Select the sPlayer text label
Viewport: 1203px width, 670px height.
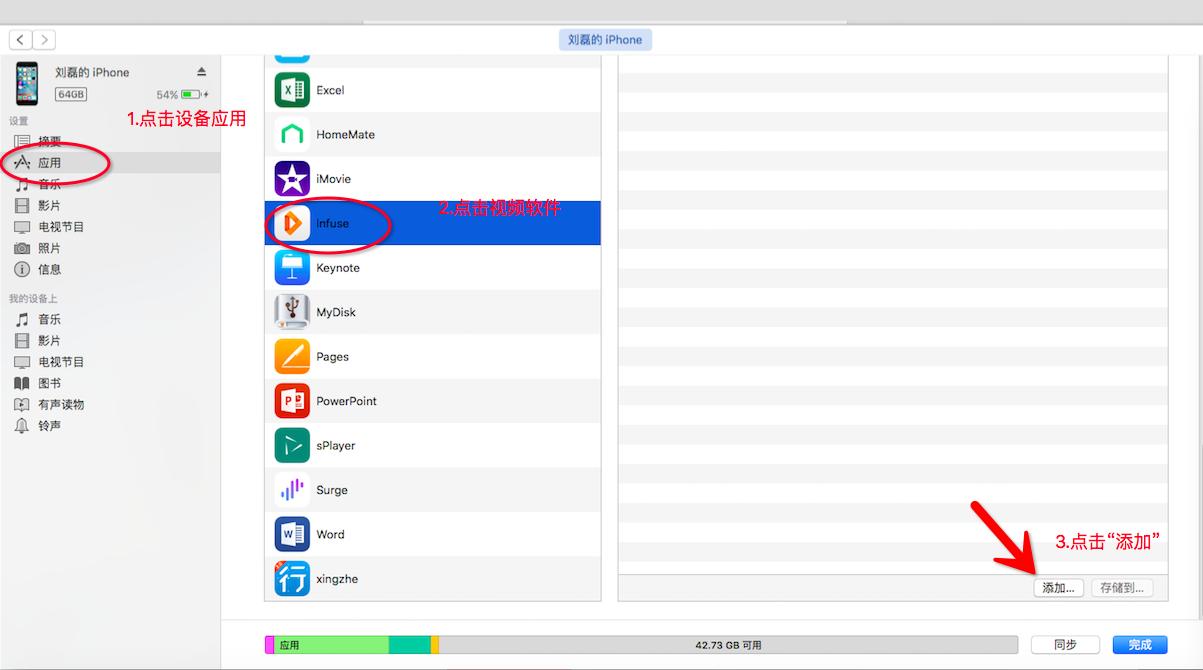coord(336,446)
